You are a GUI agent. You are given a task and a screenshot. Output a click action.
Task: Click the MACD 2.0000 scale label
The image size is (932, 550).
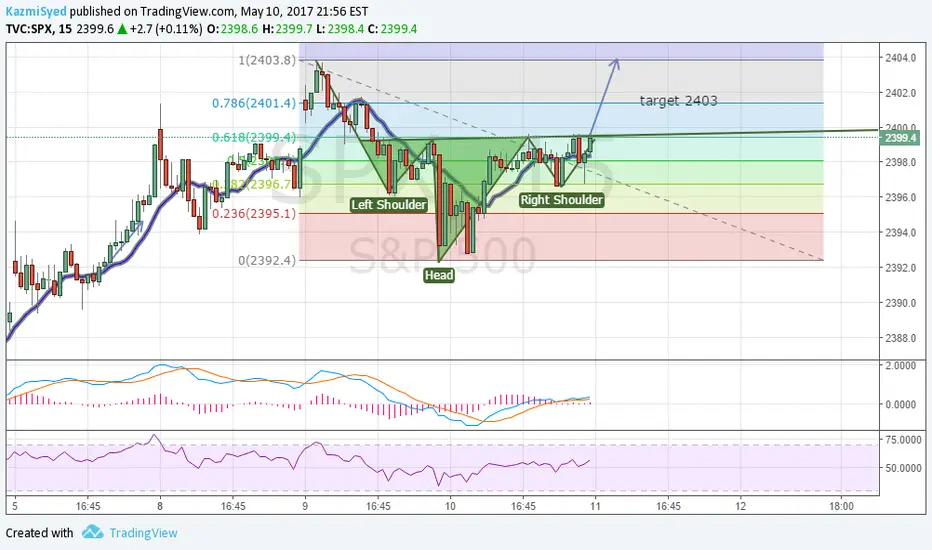click(x=900, y=365)
